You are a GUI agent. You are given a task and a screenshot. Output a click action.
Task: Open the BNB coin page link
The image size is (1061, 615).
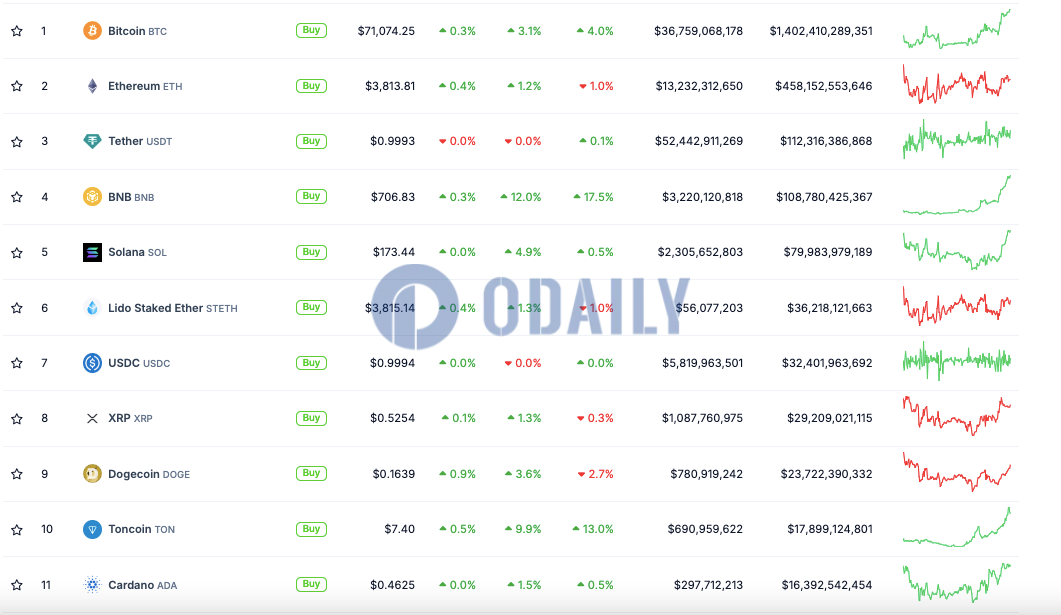[x=131, y=198]
